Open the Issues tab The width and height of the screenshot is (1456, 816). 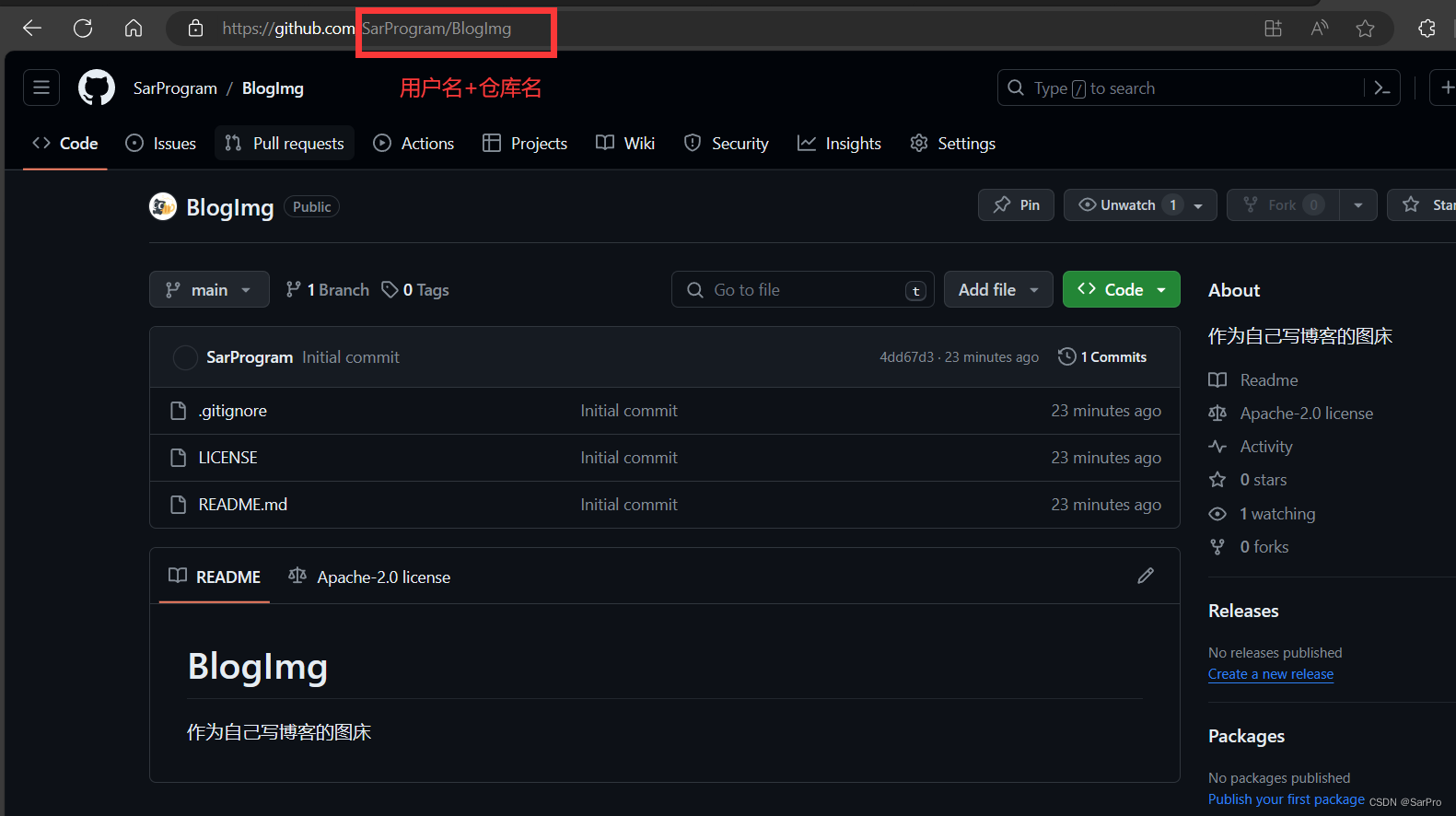(x=161, y=143)
